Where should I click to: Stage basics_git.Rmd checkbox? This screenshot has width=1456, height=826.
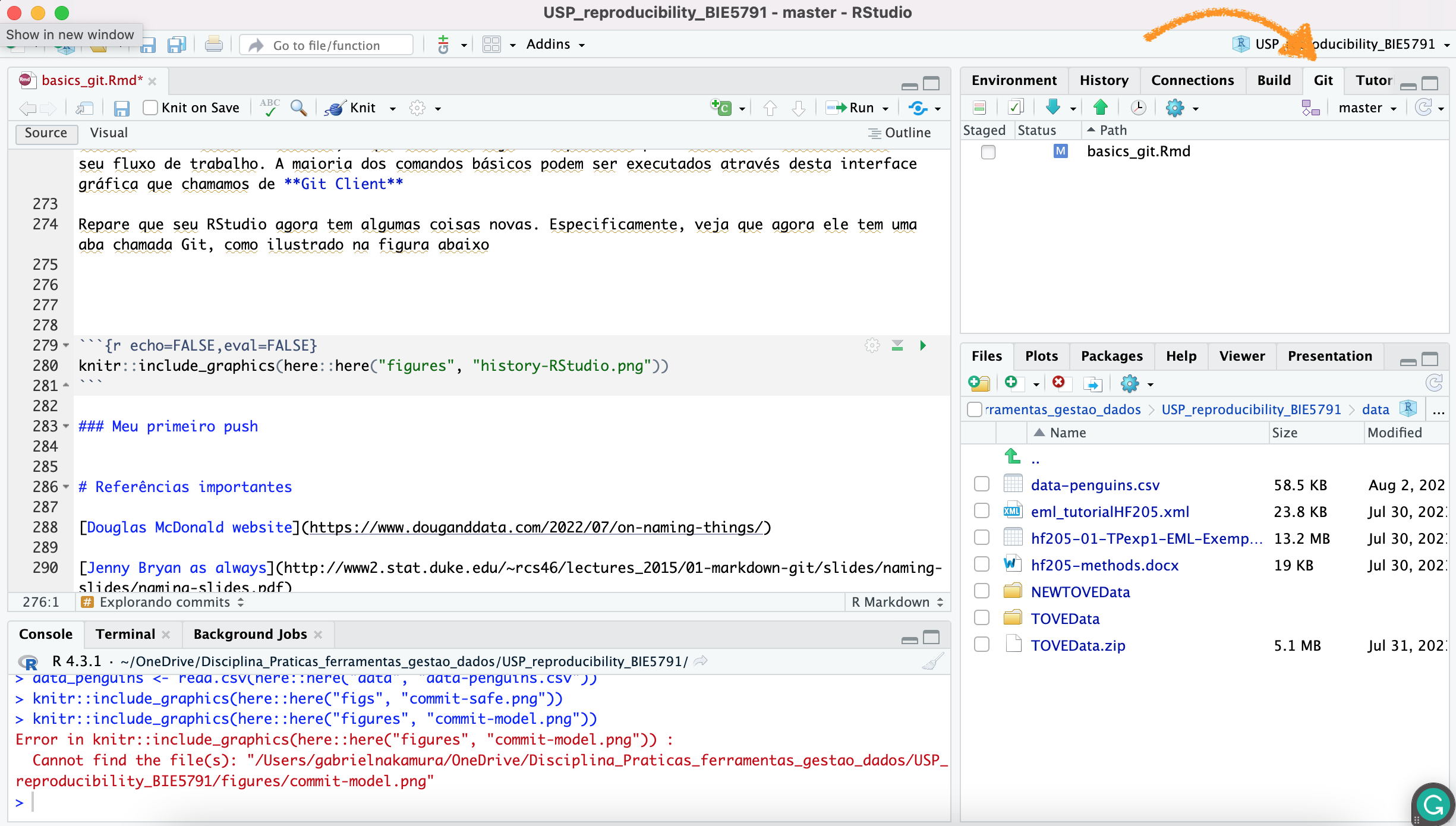click(988, 152)
